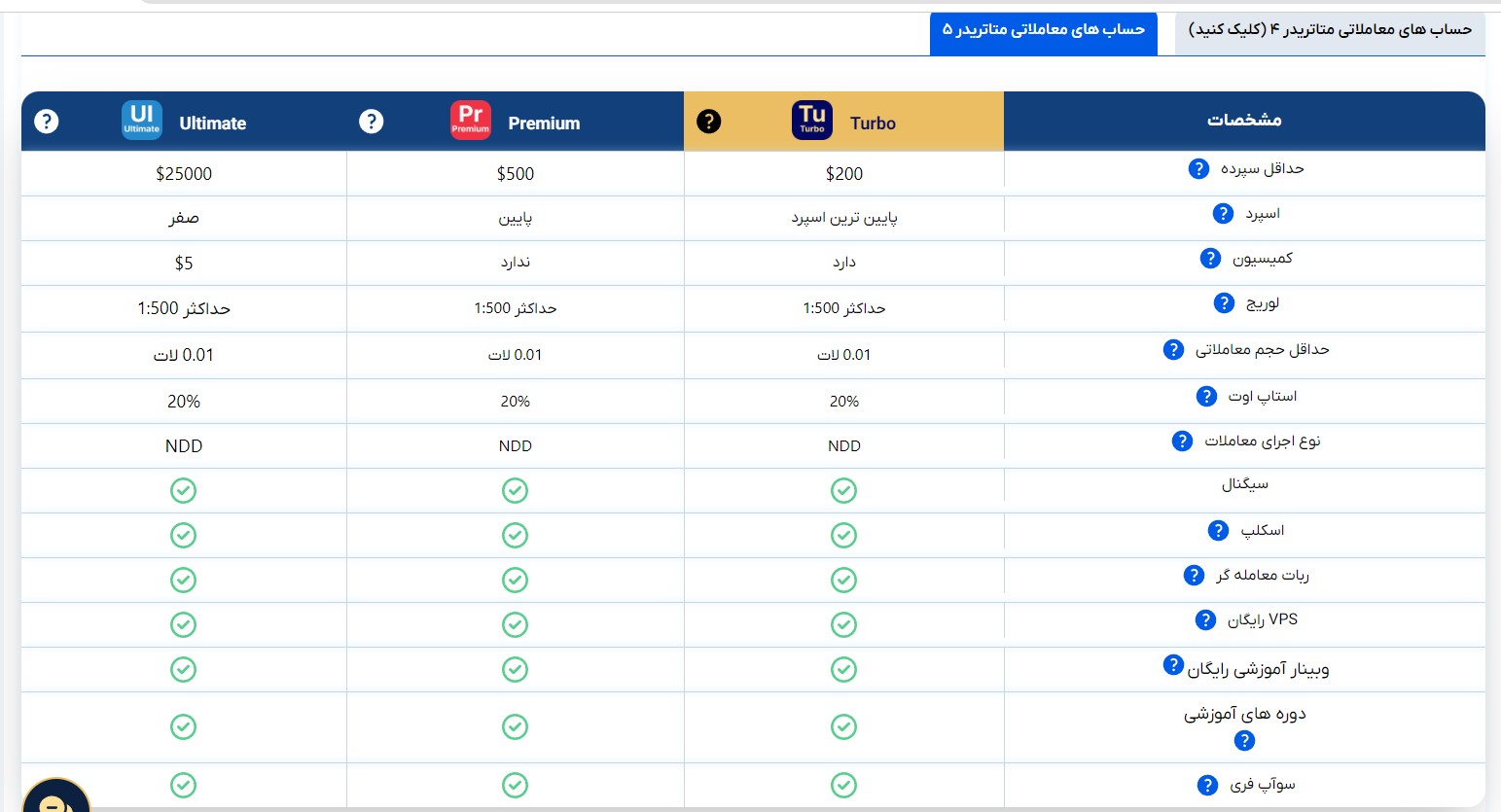Select the MetaTrader 5 trading accounts tab
The width and height of the screenshot is (1501, 812).
coord(1044,34)
